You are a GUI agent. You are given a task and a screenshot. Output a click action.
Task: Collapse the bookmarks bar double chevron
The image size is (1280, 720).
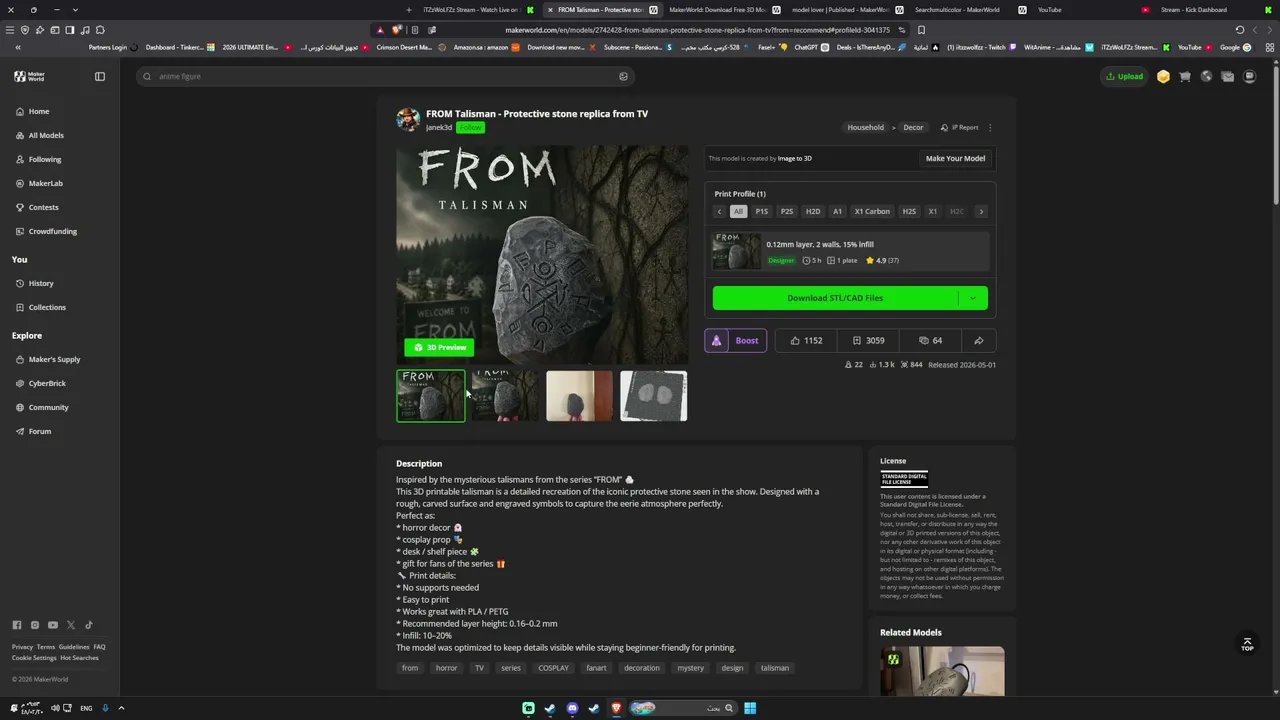(x=18, y=47)
